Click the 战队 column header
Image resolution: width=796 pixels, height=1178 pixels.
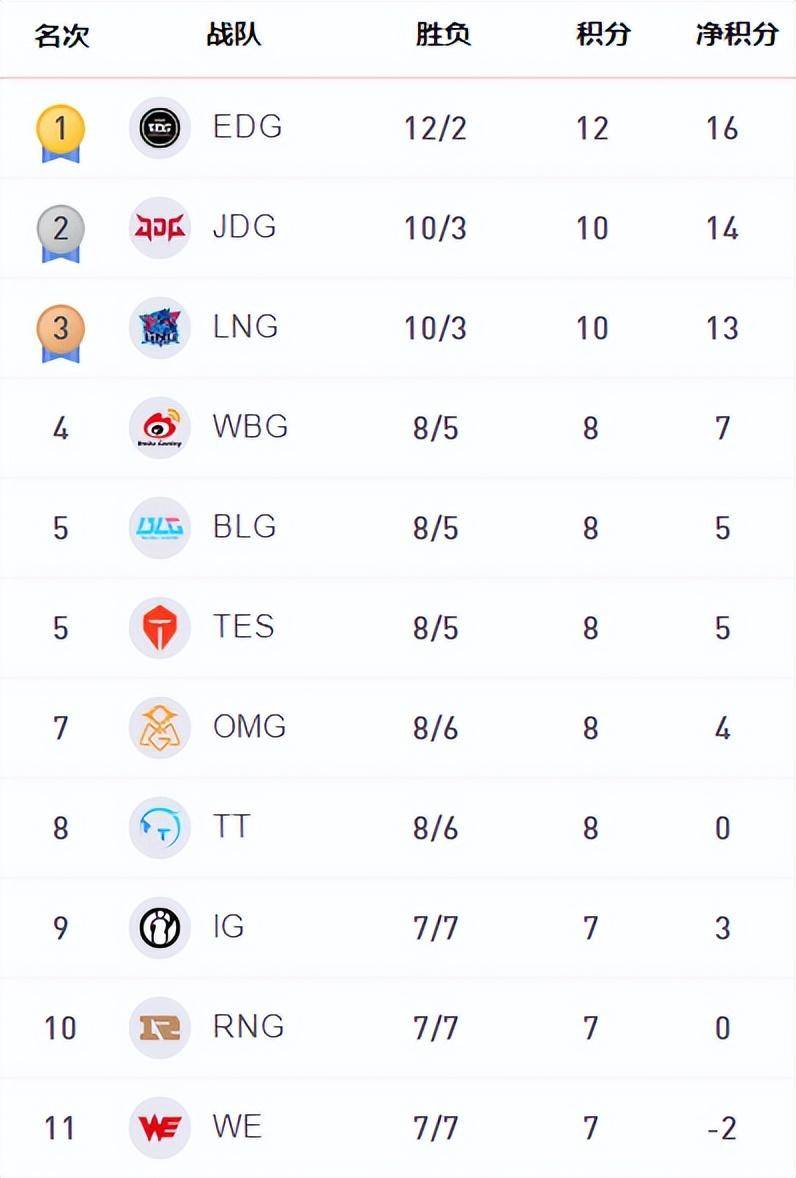click(x=233, y=35)
